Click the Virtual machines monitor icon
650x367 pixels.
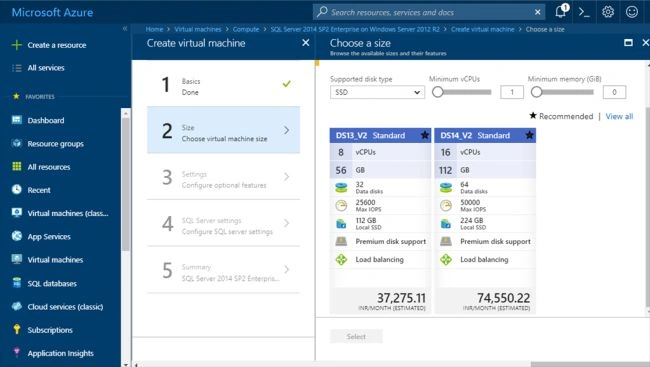coord(17,259)
